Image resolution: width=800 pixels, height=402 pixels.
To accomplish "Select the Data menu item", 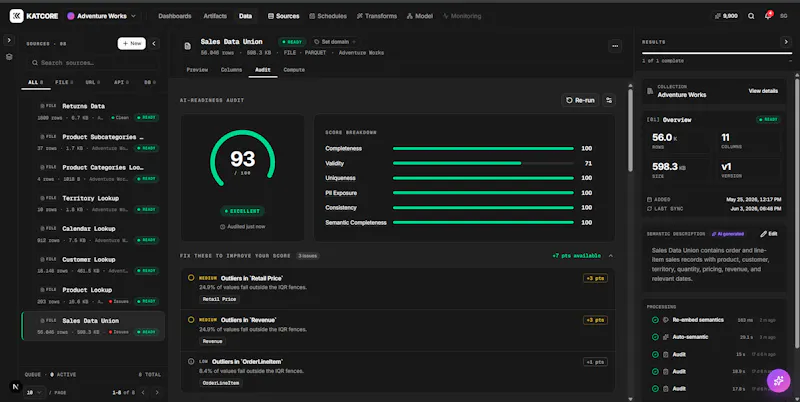I will 245,16.
